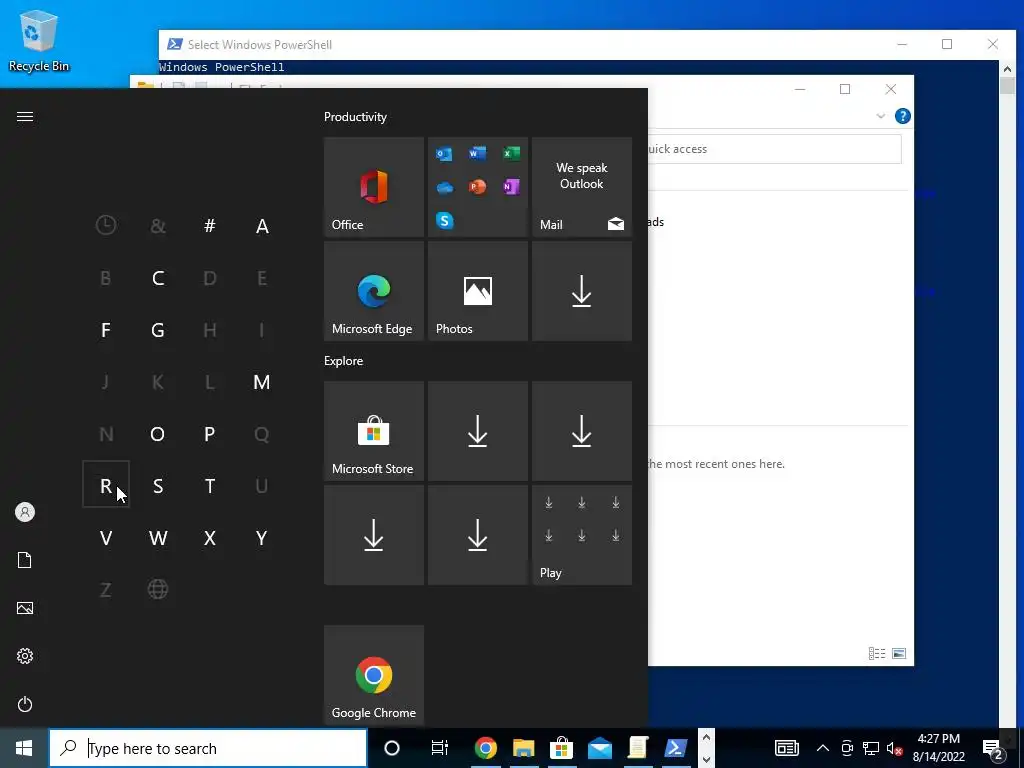Click the Windows Start button

tap(24, 748)
